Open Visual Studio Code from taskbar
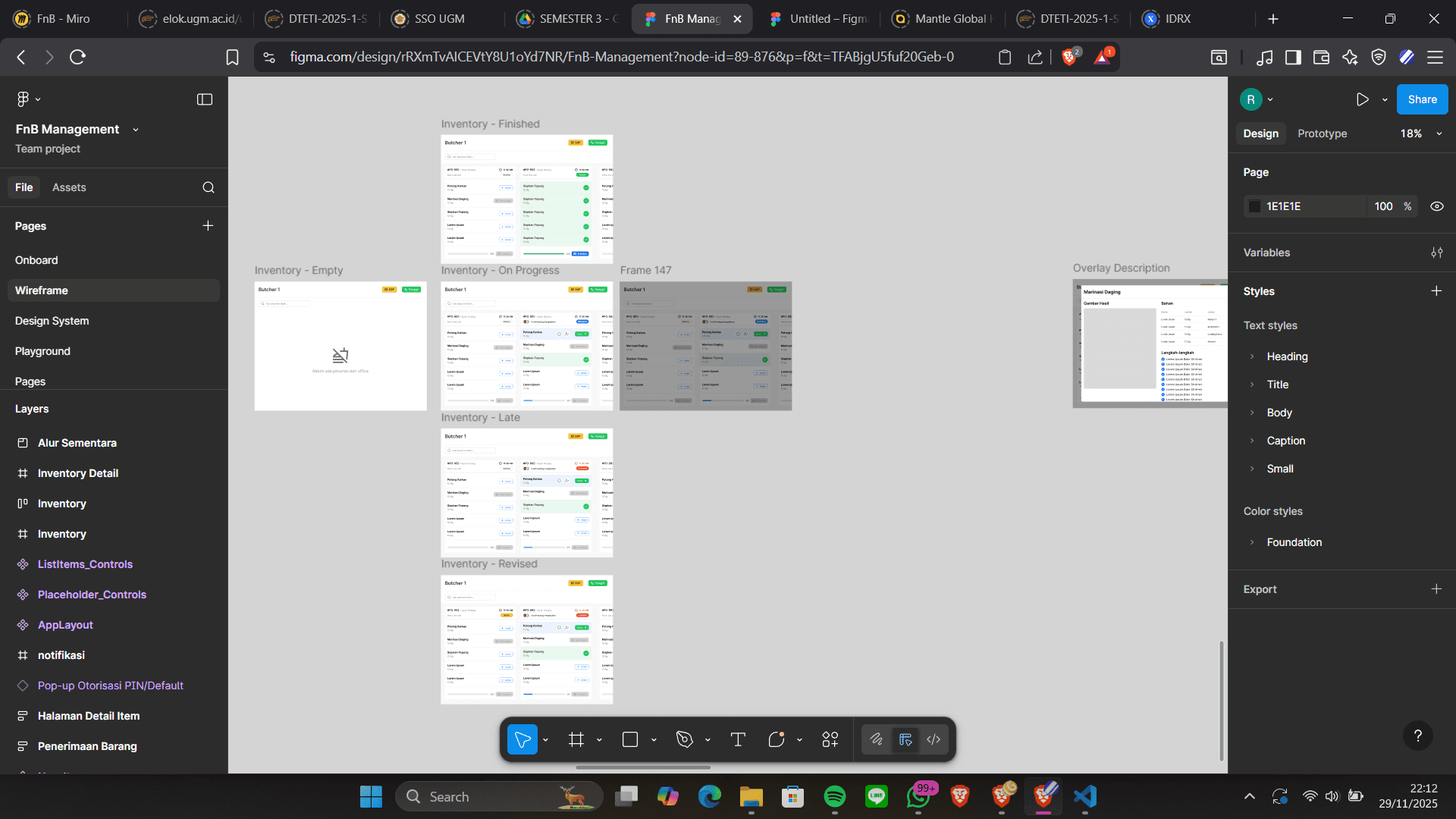 [1085, 796]
